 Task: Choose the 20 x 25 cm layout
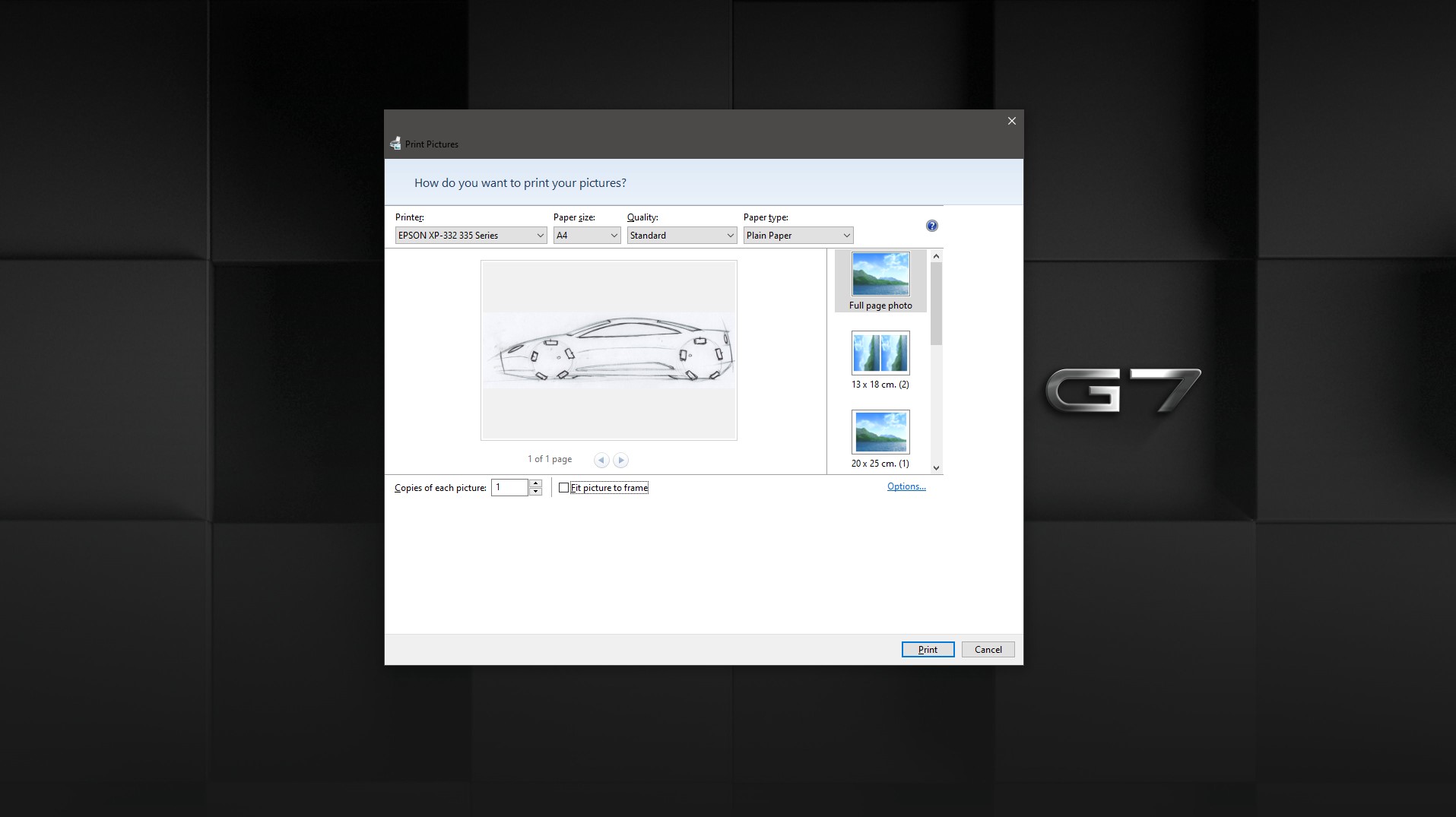(880, 432)
